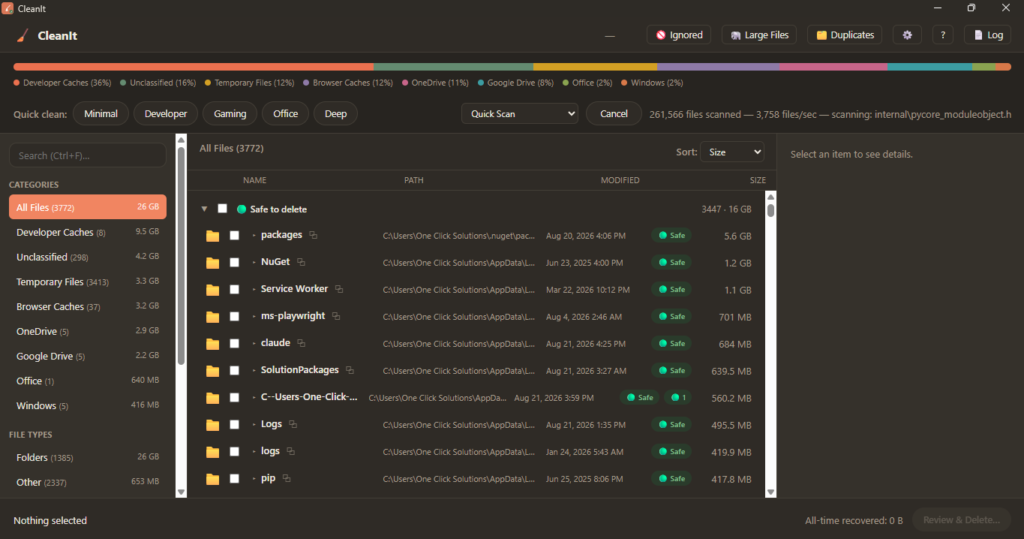Viewport: 1024px width, 539px height.
Task: Focus the Search files input field
Action: coord(88,155)
